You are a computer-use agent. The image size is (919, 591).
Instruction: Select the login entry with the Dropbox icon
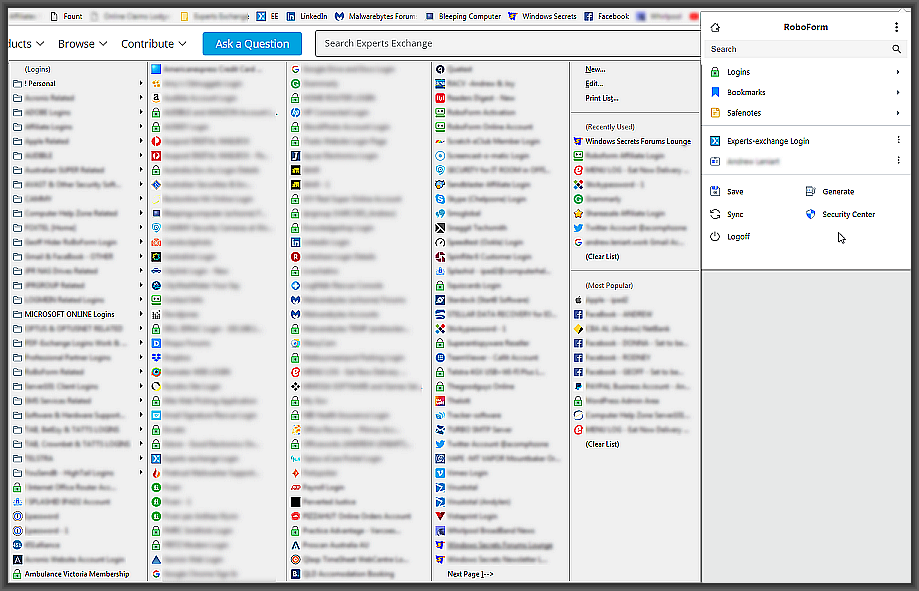[171, 357]
